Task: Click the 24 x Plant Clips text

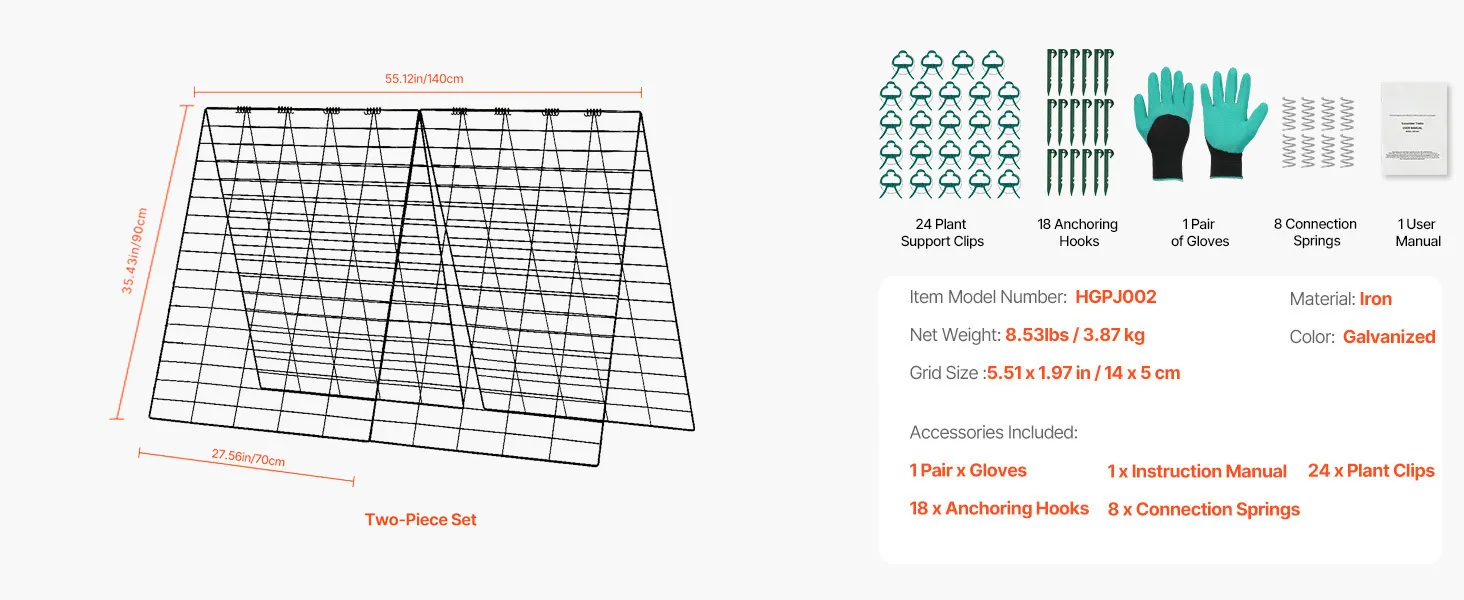Action: [x=1371, y=470]
